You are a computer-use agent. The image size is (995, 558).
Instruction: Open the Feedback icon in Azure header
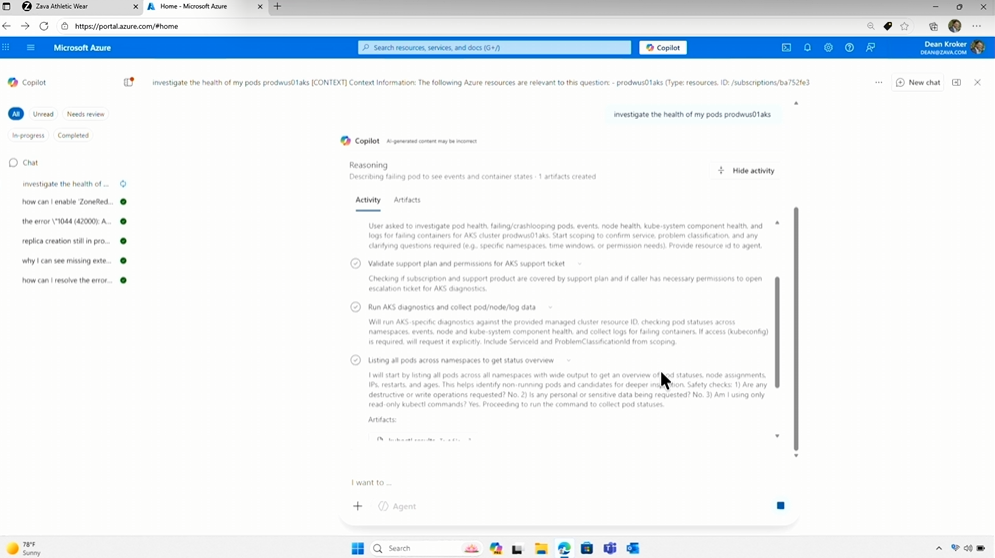pyautogui.click(x=871, y=48)
